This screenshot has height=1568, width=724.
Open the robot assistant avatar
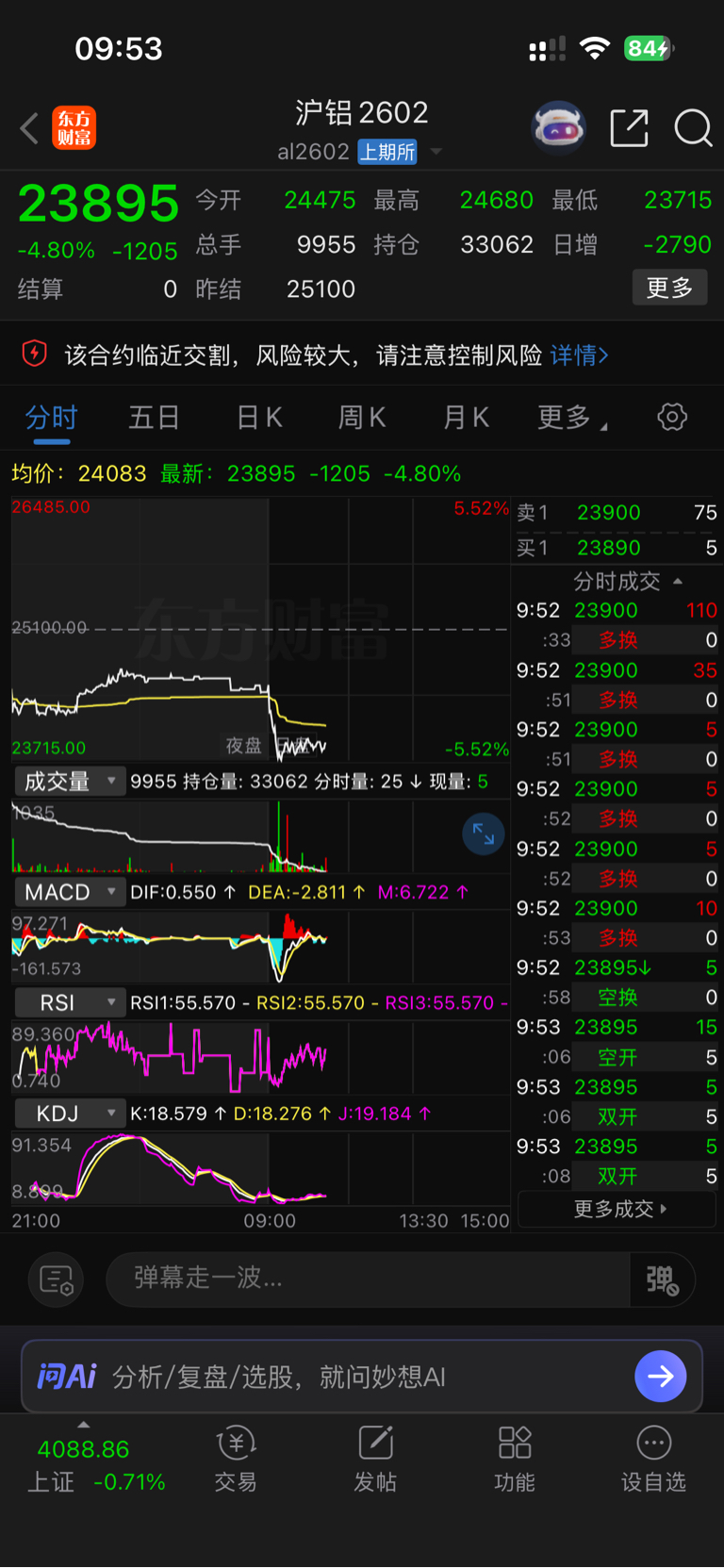[x=559, y=127]
